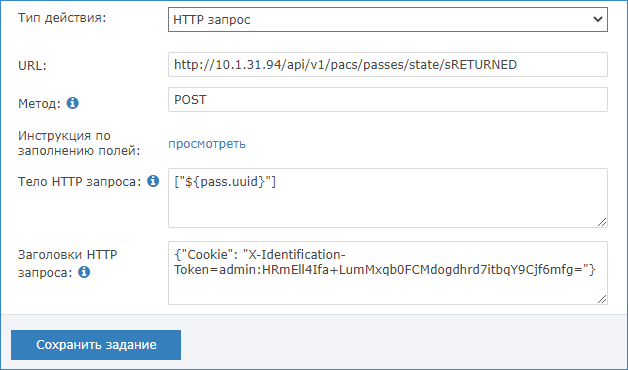The width and height of the screenshot is (628, 370).
Task: Click info icon beside Заголовки HTTP запроса
Action: 84,272
